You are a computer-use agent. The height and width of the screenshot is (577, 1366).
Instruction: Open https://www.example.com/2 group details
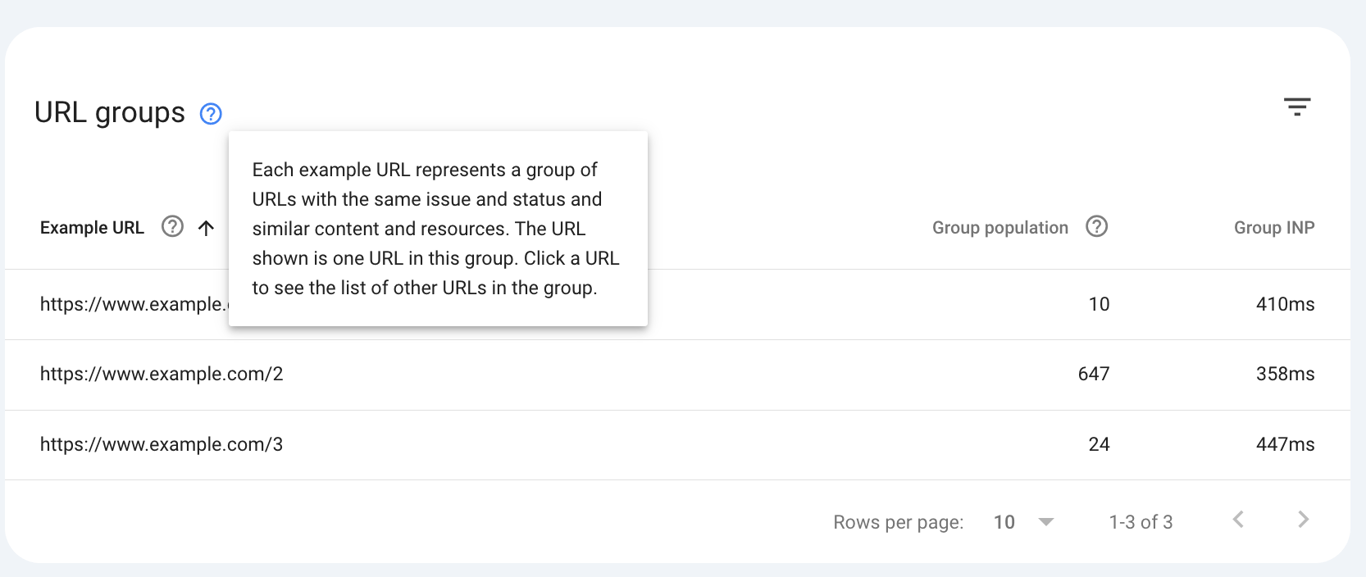coord(161,374)
